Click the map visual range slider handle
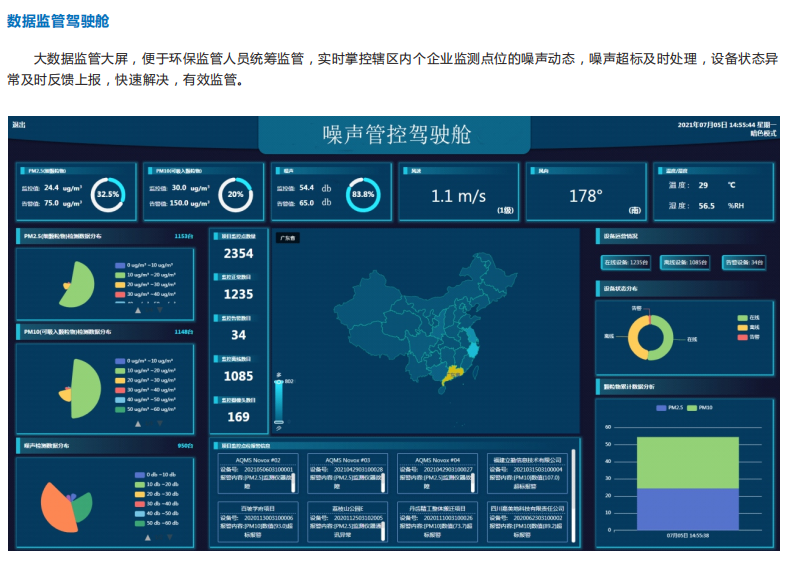The height and width of the screenshot is (568, 800). 278,383
